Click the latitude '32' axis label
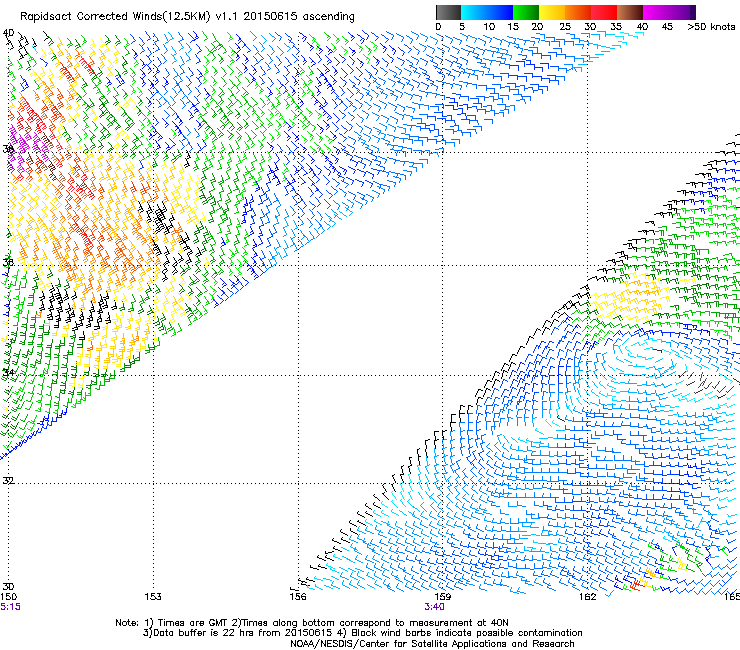The height and width of the screenshot is (650, 740). click(8, 481)
